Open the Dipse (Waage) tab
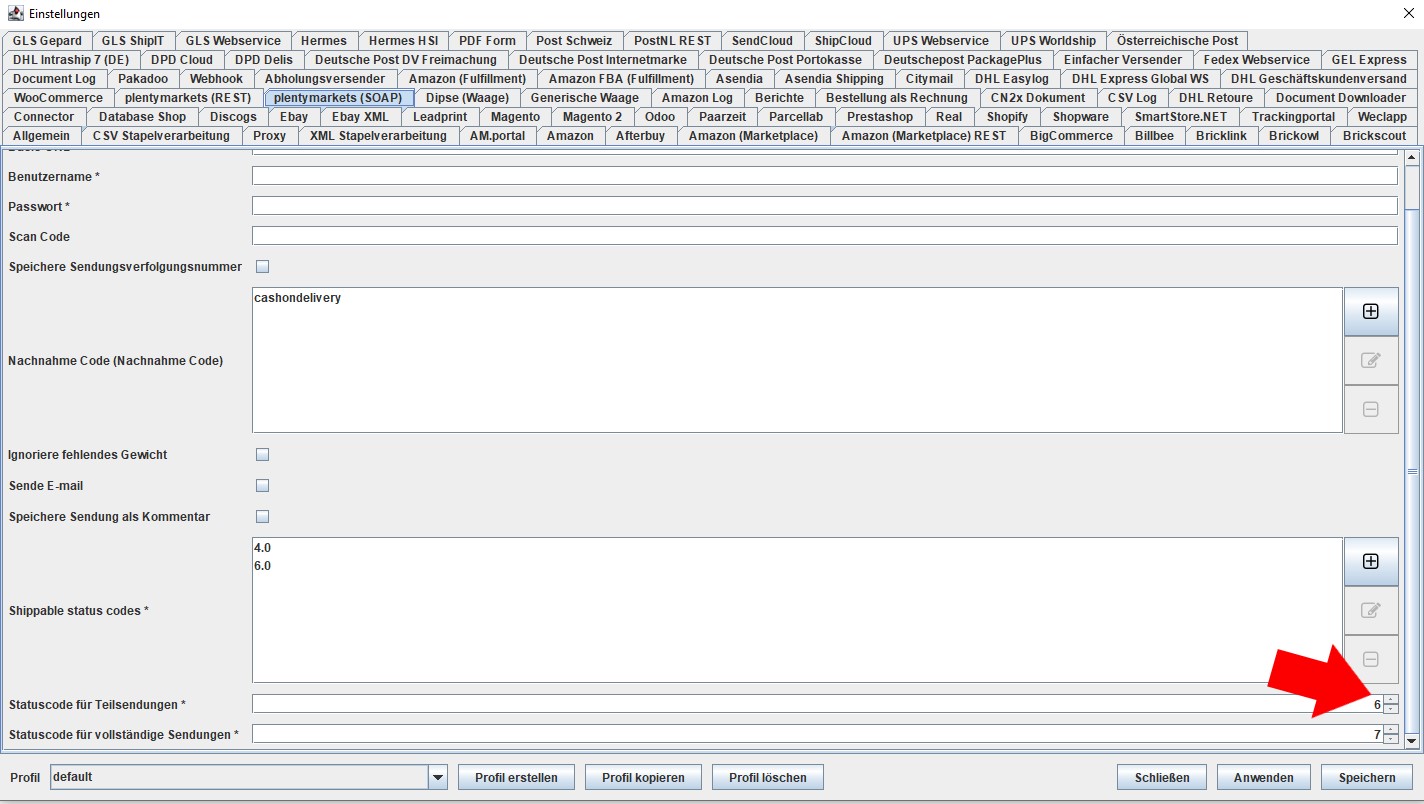The width and height of the screenshot is (1424, 804). pyautogui.click(x=467, y=98)
